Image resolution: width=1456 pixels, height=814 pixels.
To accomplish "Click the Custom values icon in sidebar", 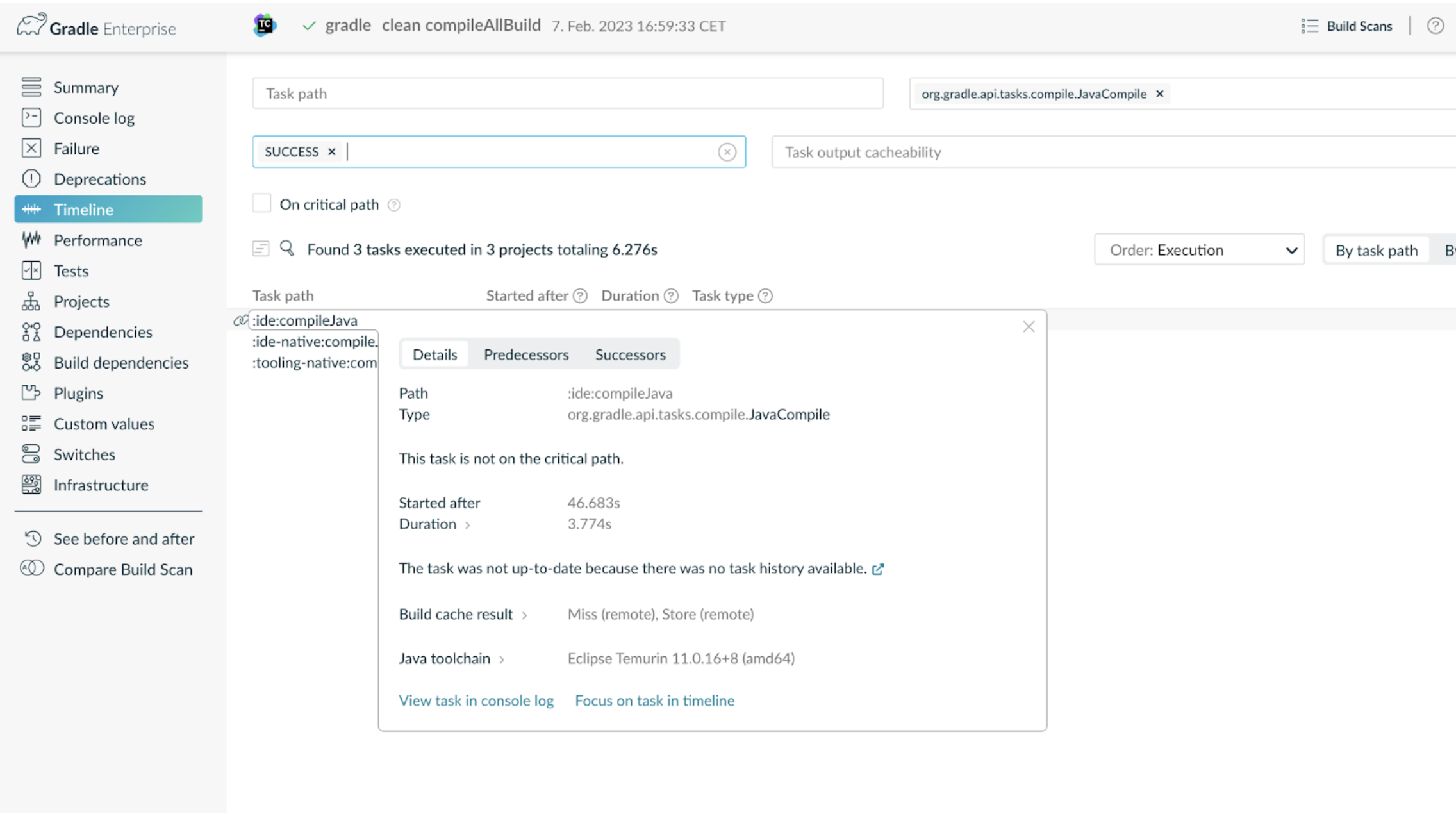I will coord(31,423).
